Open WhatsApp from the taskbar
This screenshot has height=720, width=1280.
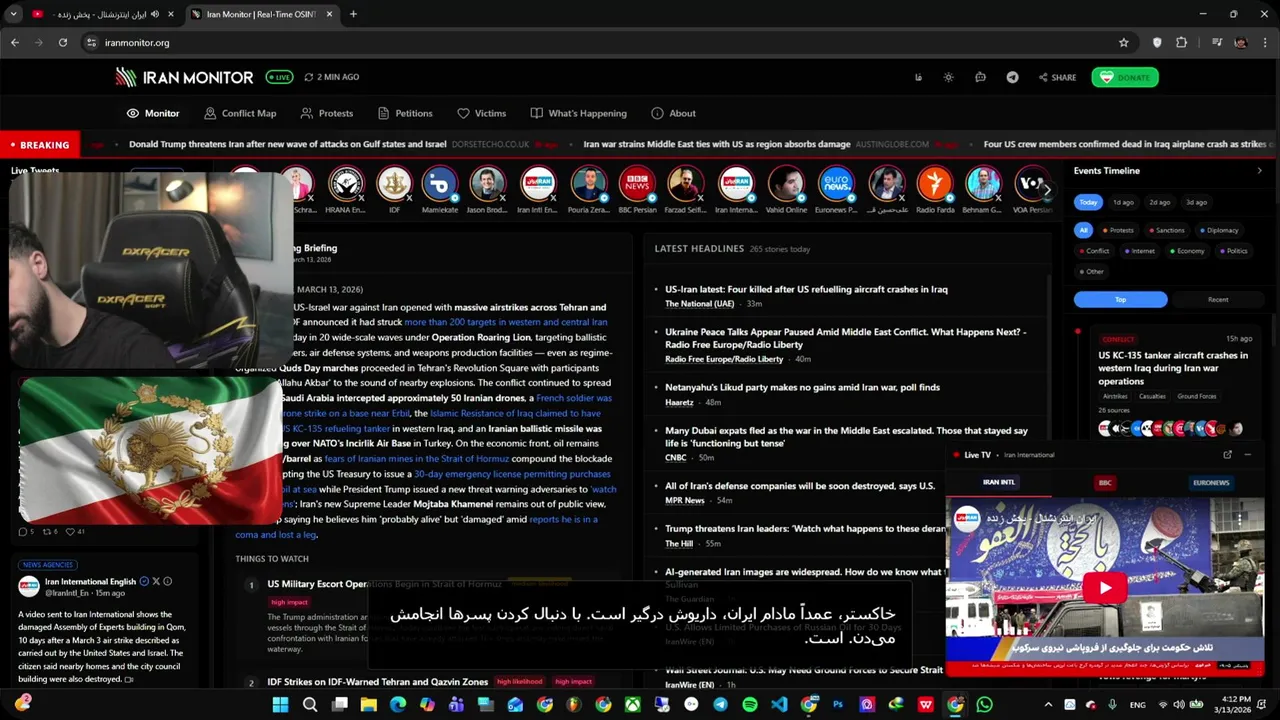click(984, 705)
